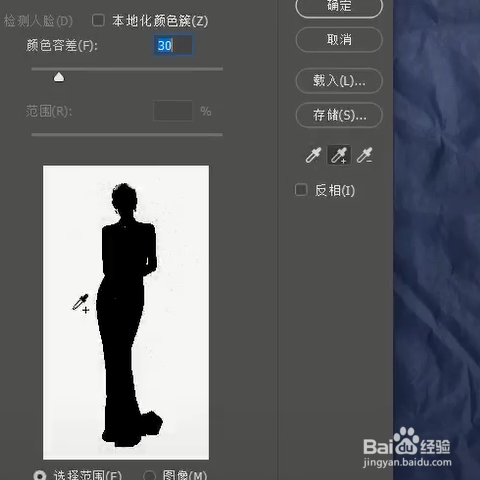Viewport: 480px width, 480px height.
Task: Click the black silhouette selection preview
Action: point(126,312)
